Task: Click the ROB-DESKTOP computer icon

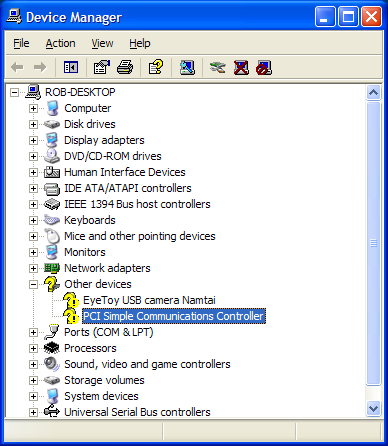Action: point(33,92)
